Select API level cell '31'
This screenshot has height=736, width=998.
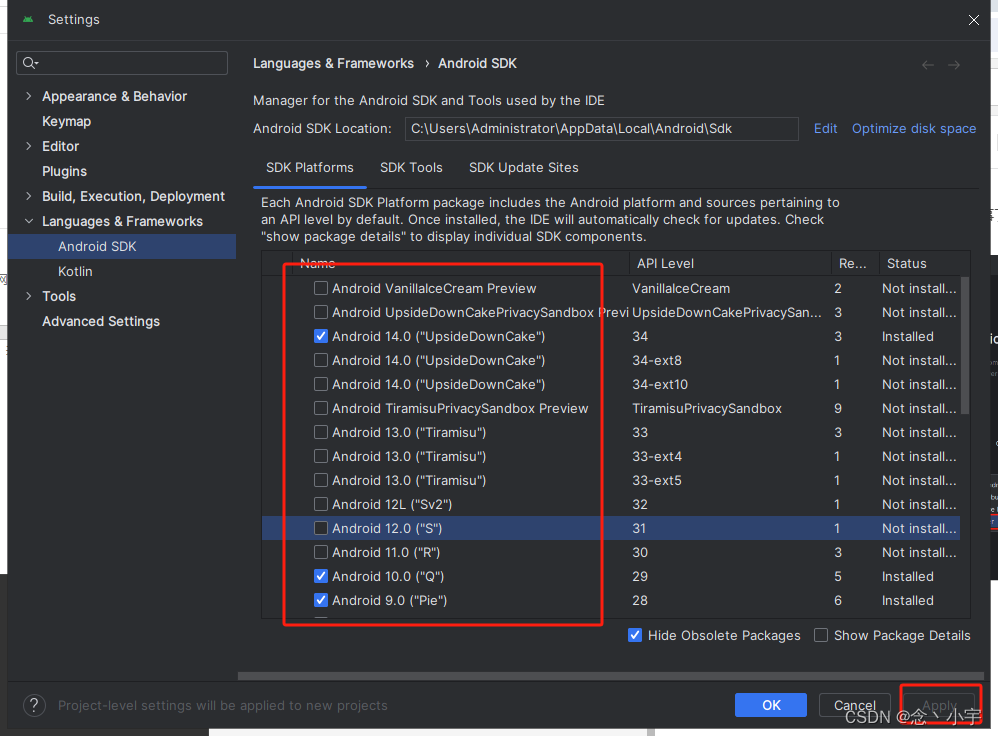coord(639,528)
